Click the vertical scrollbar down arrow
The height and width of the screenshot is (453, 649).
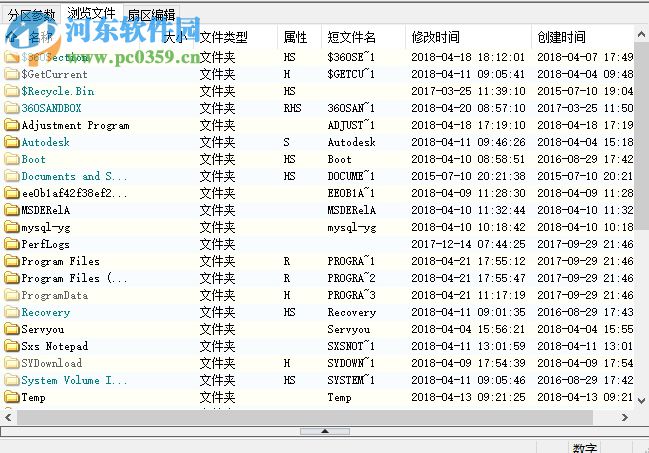coord(641,400)
